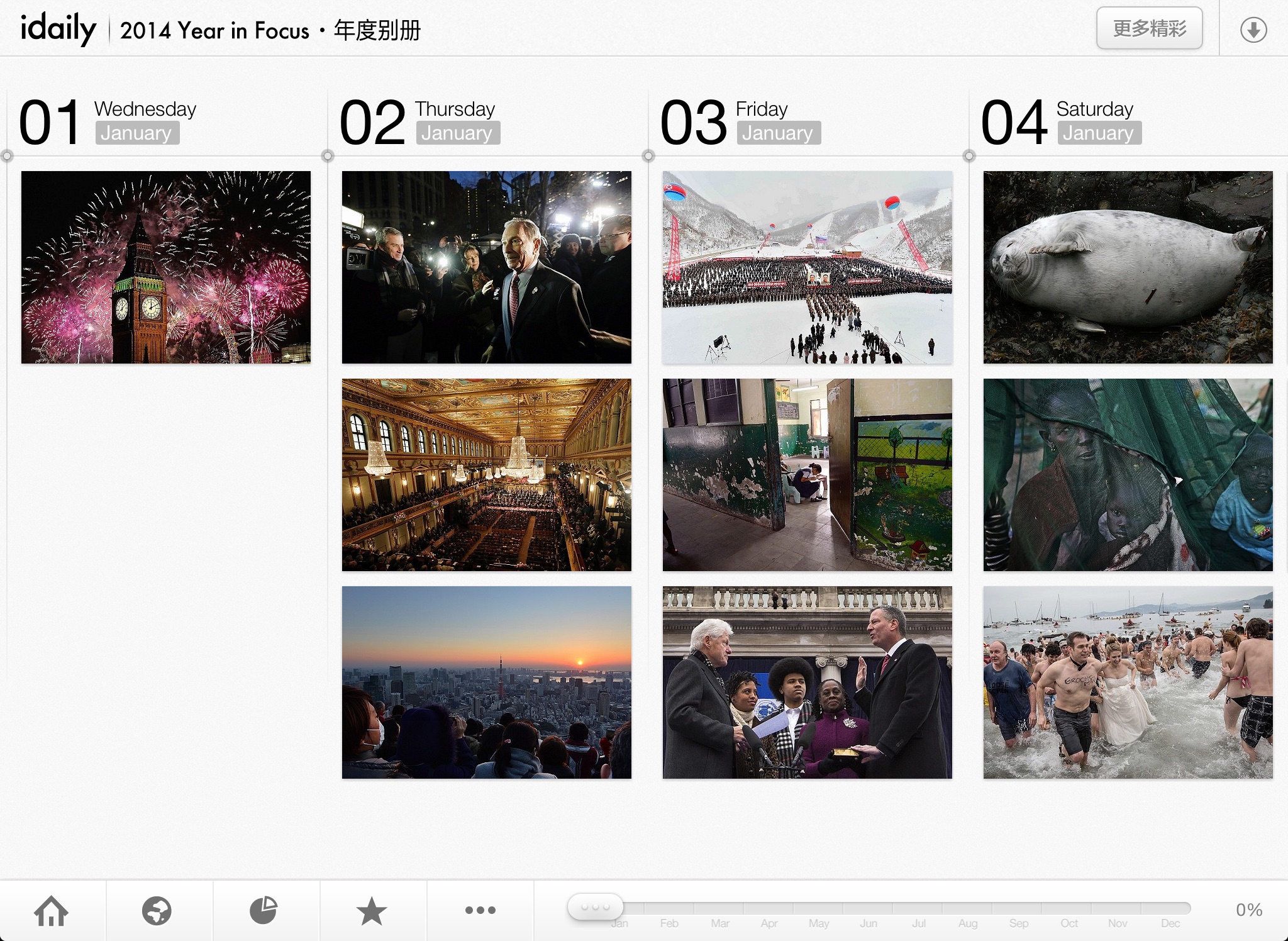Open the sleeping seal photo
1288x941 pixels.
[1128, 267]
